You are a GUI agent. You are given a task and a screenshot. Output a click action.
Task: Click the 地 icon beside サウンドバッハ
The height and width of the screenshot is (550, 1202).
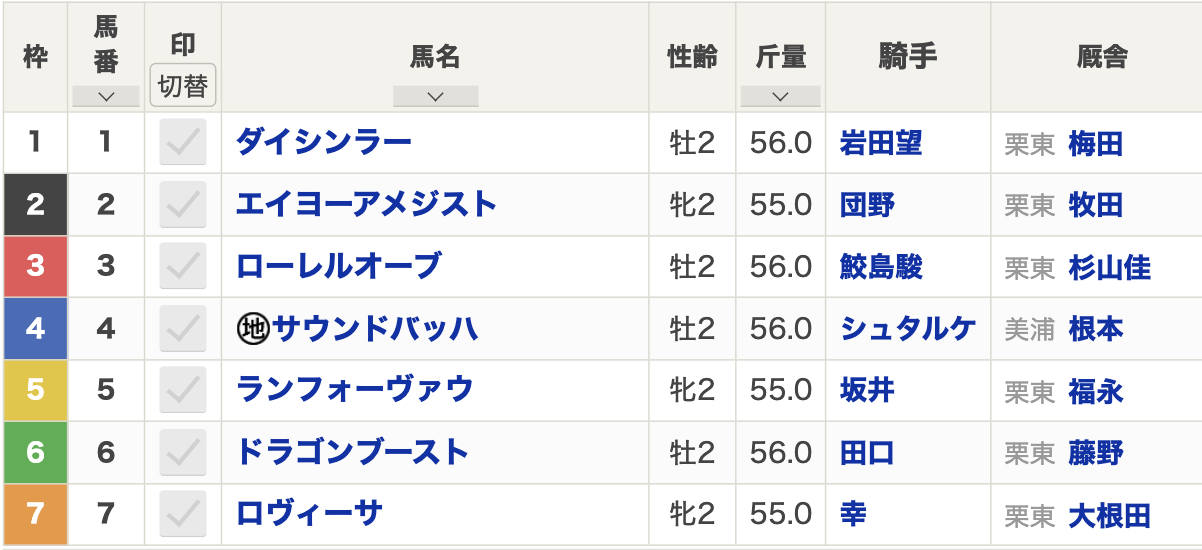pos(254,329)
